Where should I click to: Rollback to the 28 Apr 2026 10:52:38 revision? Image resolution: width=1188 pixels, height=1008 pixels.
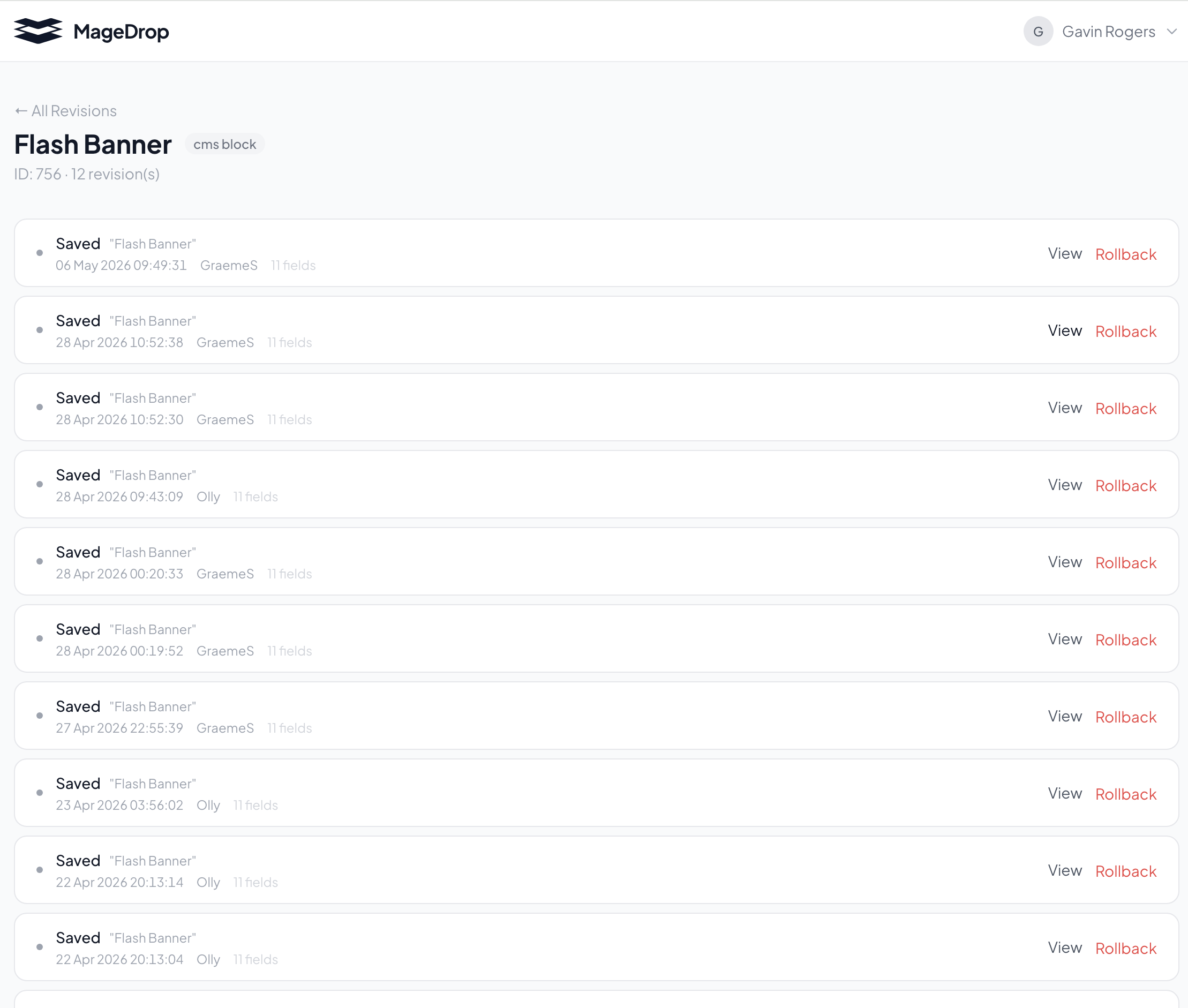coord(1125,332)
